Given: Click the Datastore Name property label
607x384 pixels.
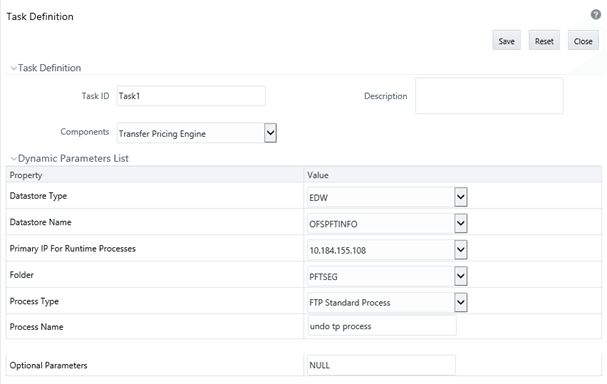Looking at the screenshot, I should (41, 222).
